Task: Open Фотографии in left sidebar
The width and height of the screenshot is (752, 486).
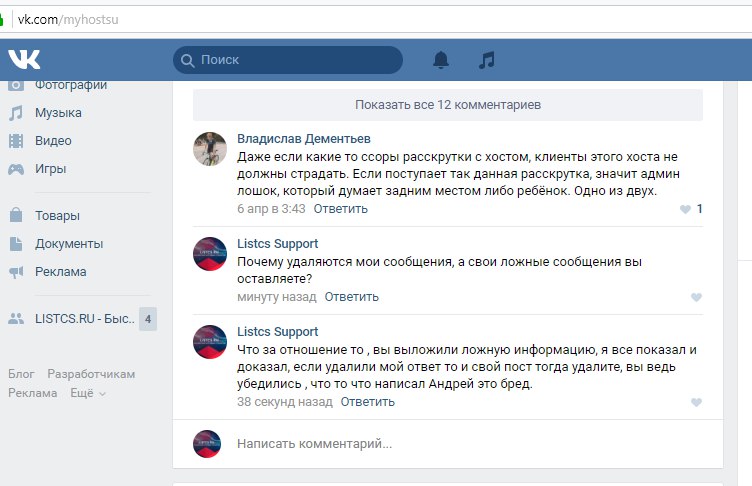Action: point(71,85)
